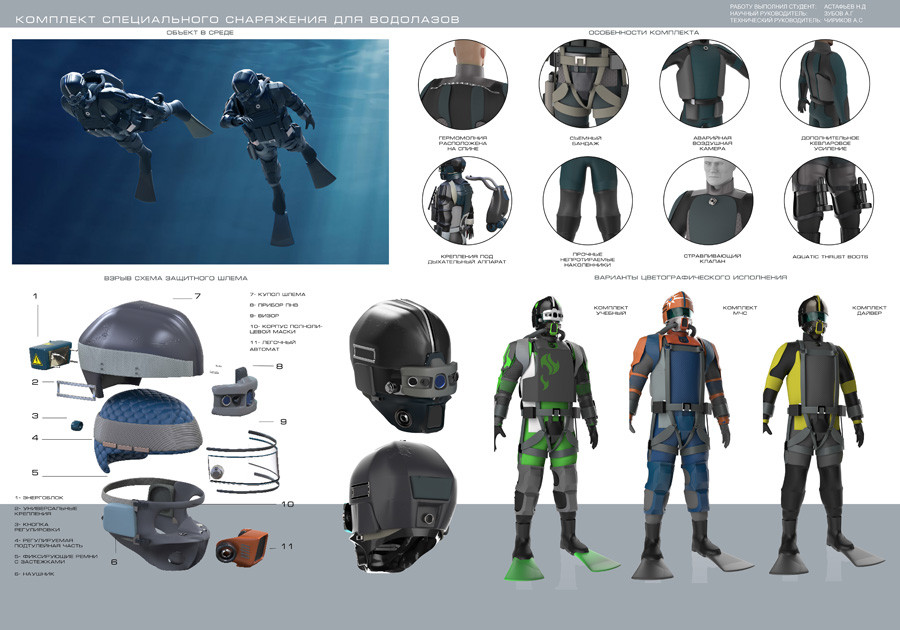Select the transparent visor part

242,462
